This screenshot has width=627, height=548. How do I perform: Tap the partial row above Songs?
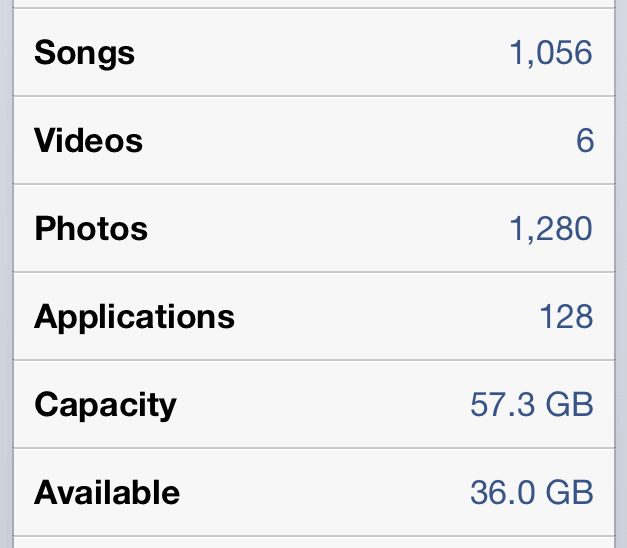pos(313,3)
